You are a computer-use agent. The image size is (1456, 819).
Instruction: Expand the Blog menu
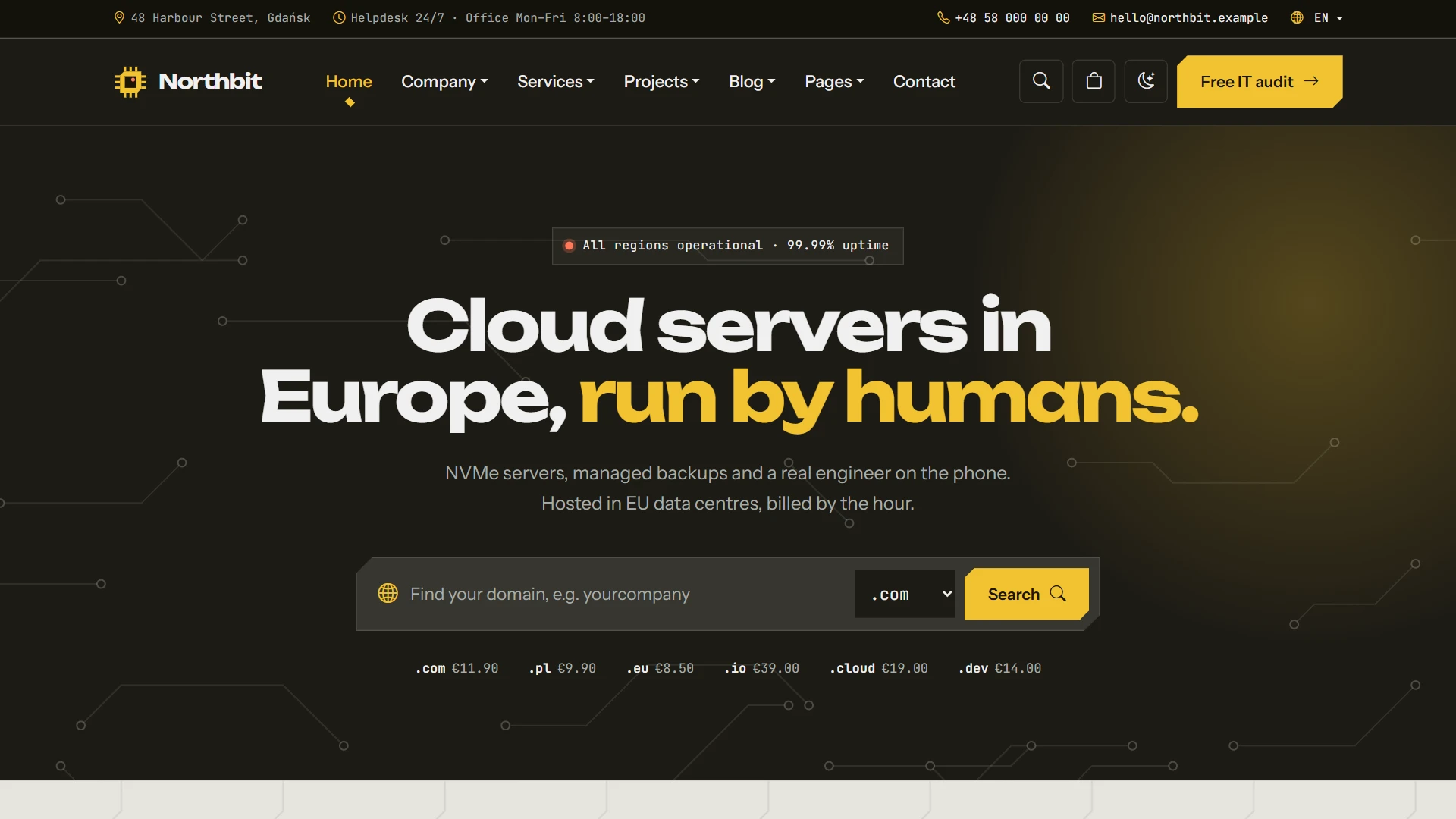click(x=752, y=81)
